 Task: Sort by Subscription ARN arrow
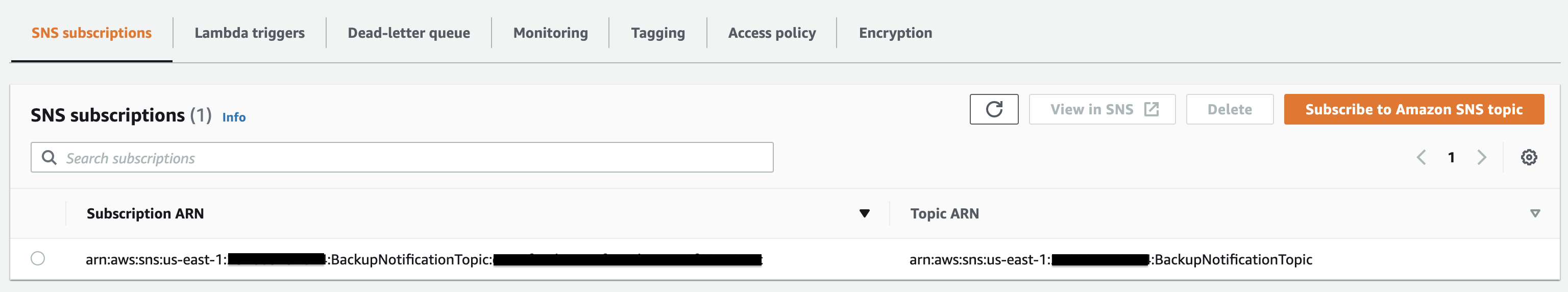click(x=864, y=213)
